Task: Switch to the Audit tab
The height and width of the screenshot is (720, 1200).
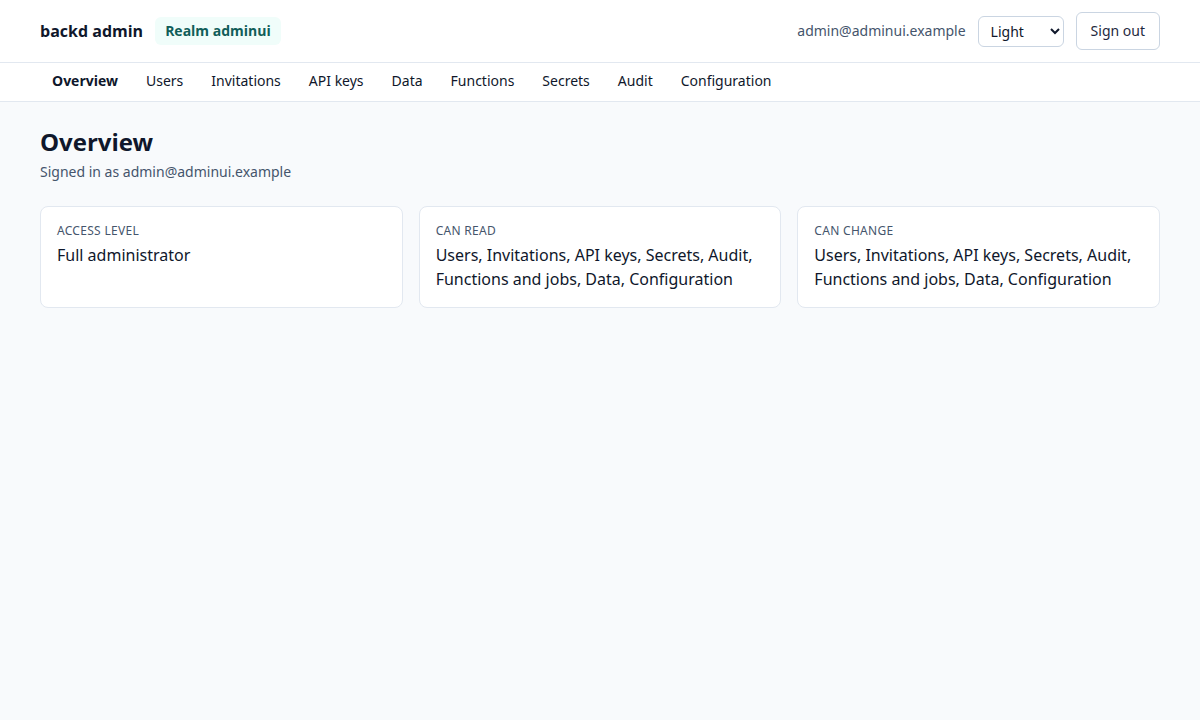Action: coord(635,81)
